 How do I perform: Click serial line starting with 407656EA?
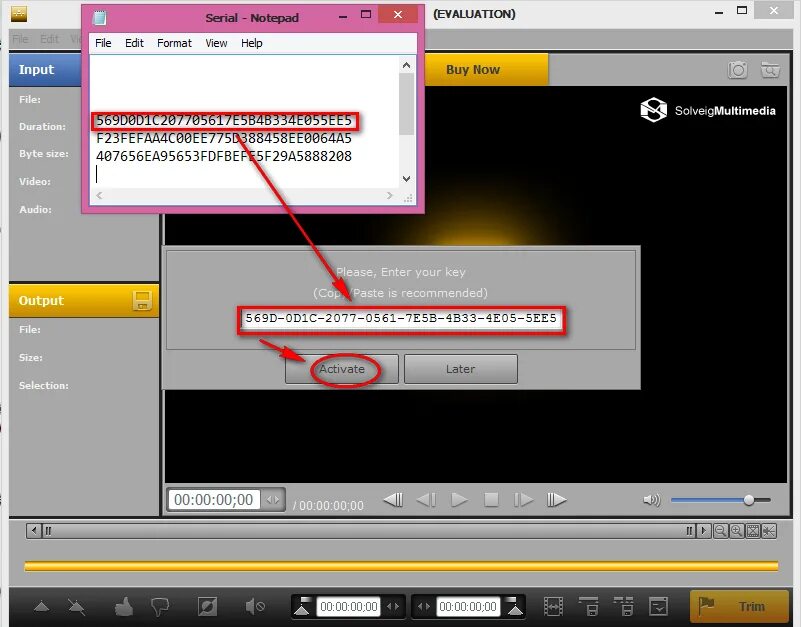224,156
